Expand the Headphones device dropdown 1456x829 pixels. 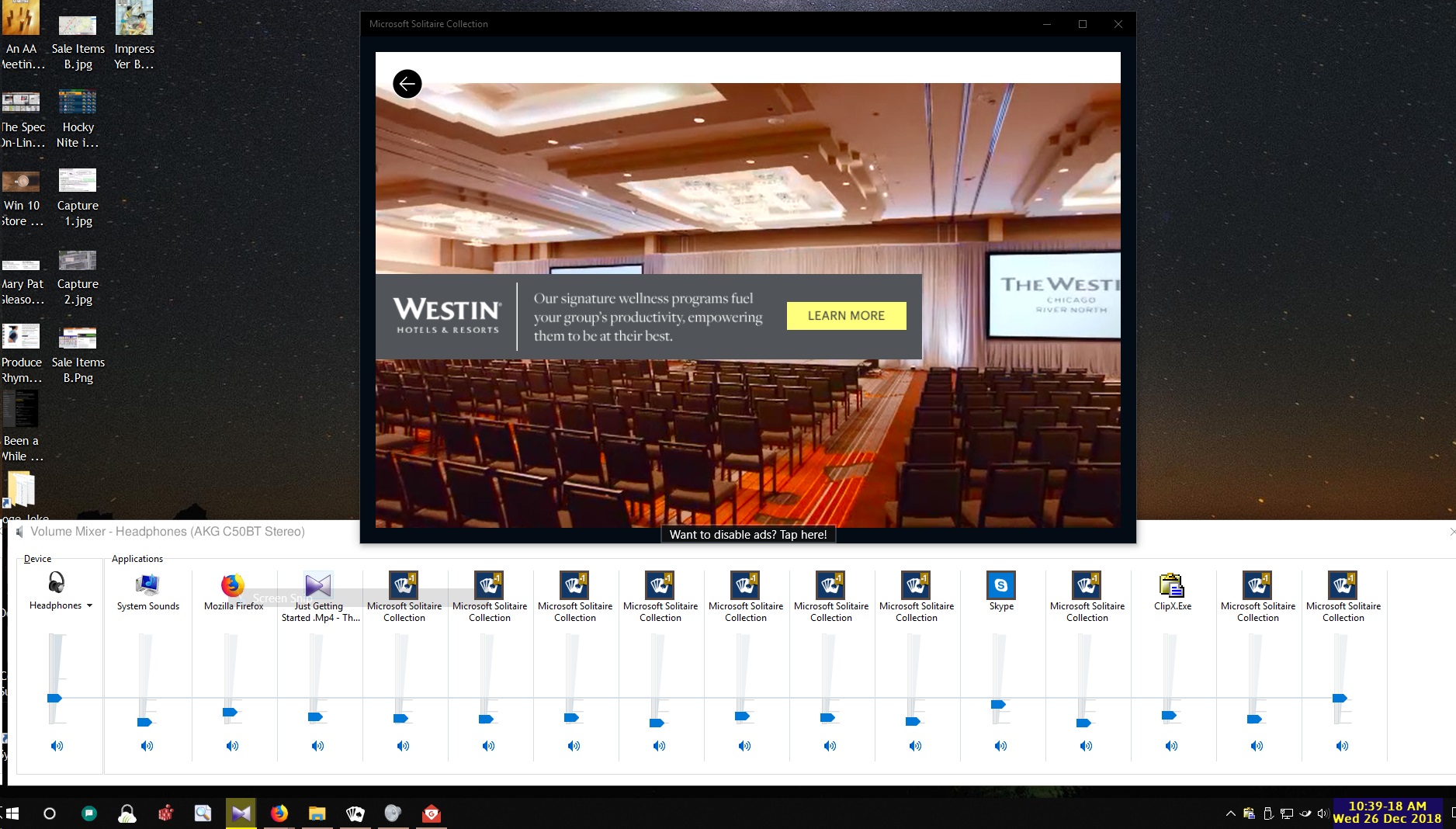tap(89, 605)
